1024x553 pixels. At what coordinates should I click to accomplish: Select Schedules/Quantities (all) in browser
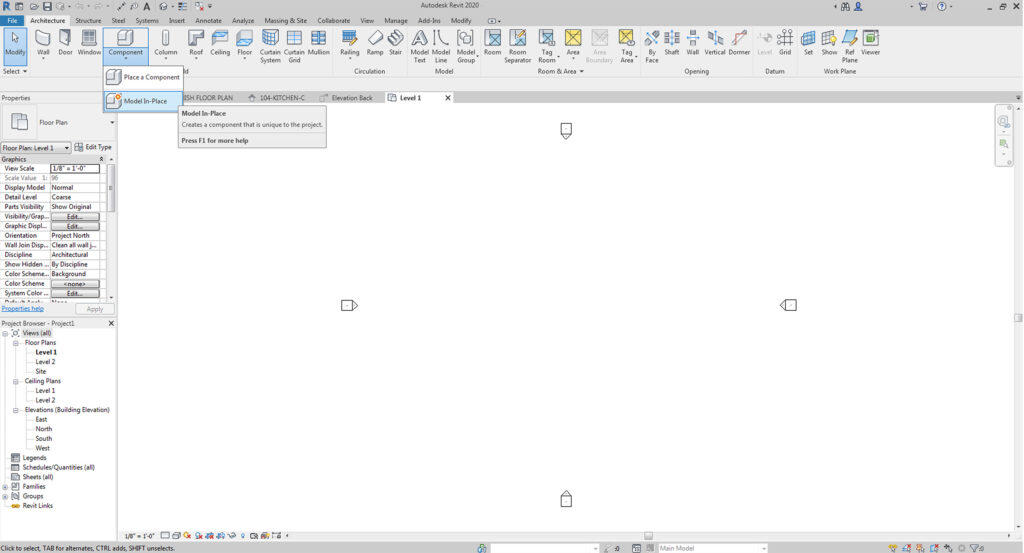(x=58, y=467)
